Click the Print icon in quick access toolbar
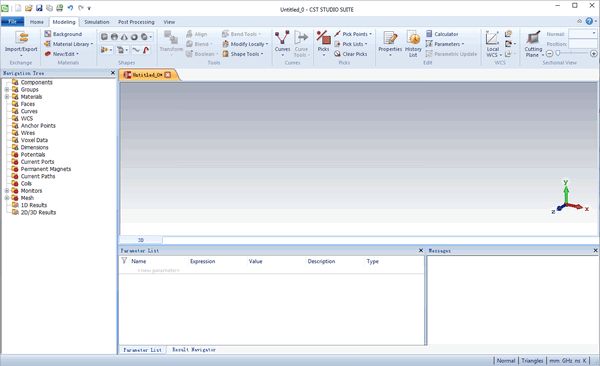Image resolution: width=600 pixels, height=366 pixels. point(60,8)
